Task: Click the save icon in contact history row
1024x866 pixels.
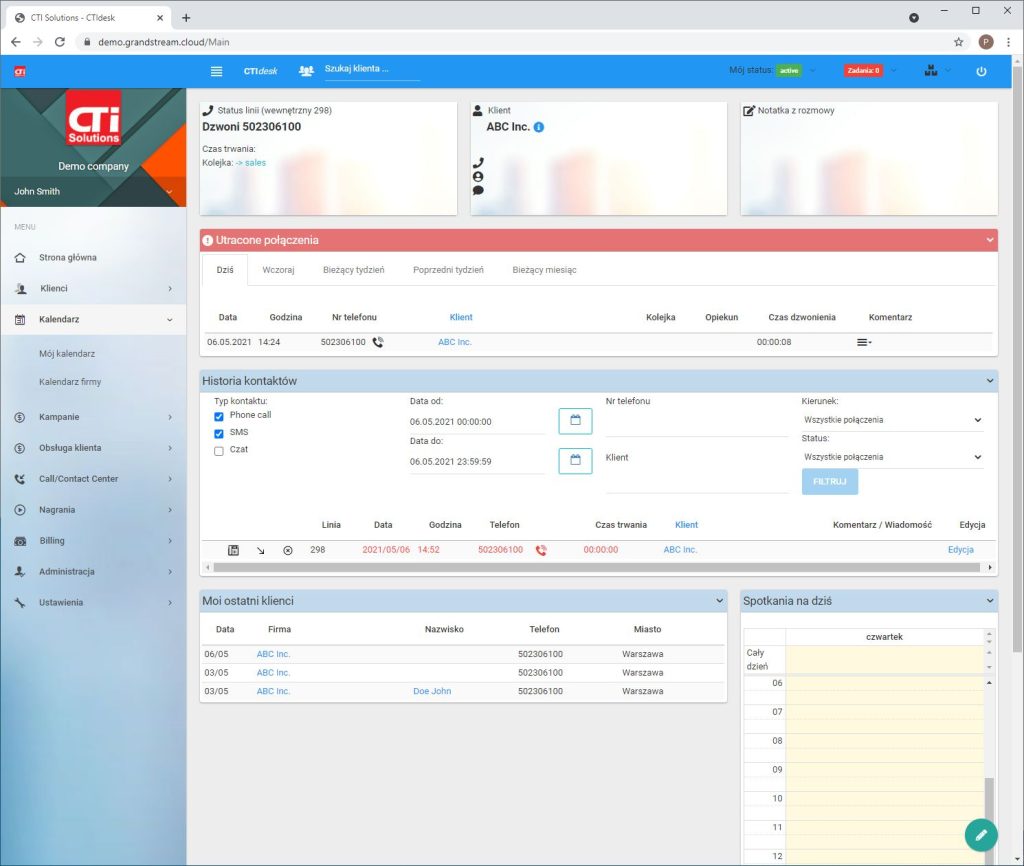Action: 233,550
